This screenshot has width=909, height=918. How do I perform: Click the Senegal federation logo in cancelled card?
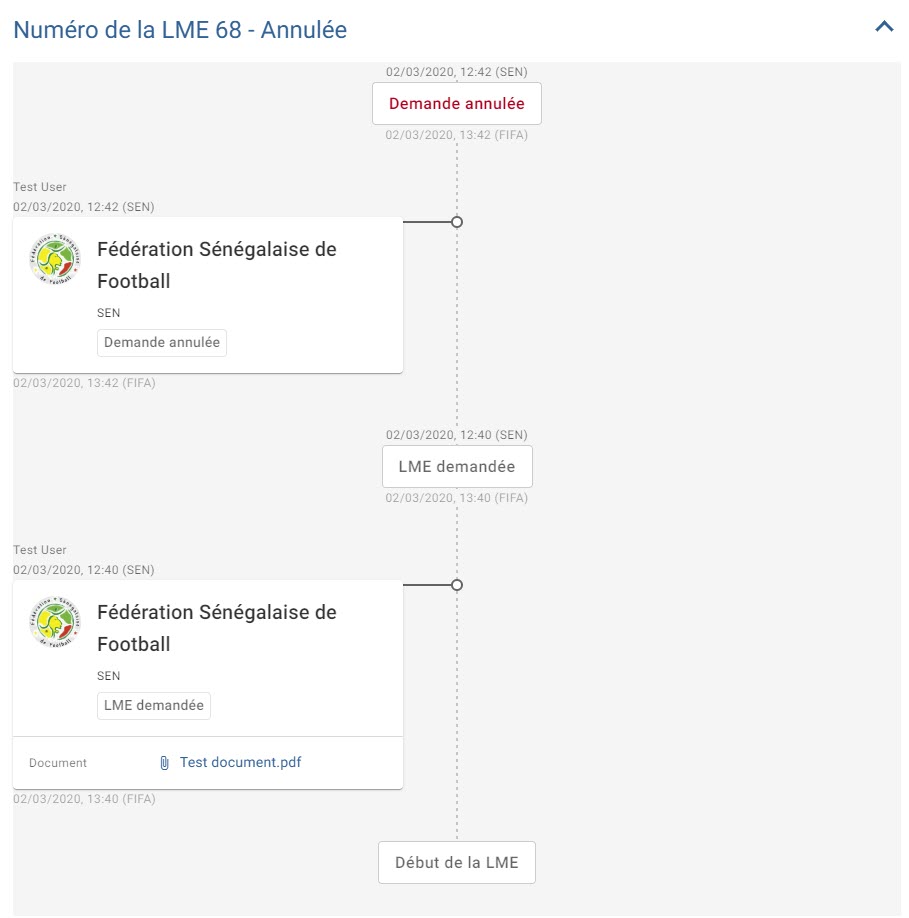tap(55, 259)
